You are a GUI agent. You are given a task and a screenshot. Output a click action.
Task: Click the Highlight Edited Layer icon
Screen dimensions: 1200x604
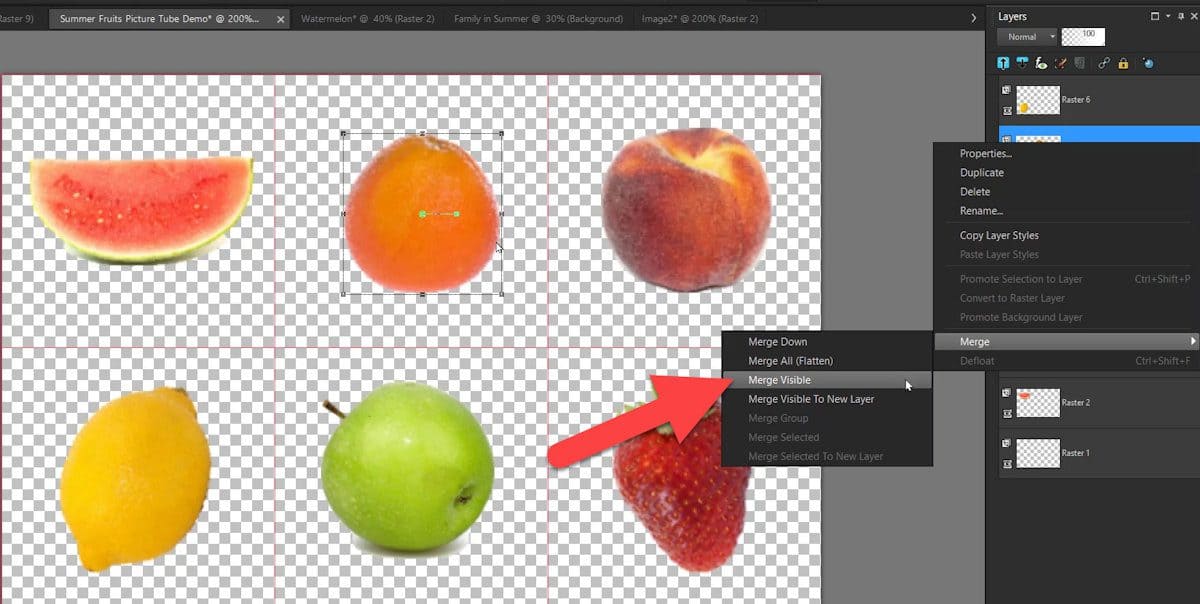(x=1148, y=62)
